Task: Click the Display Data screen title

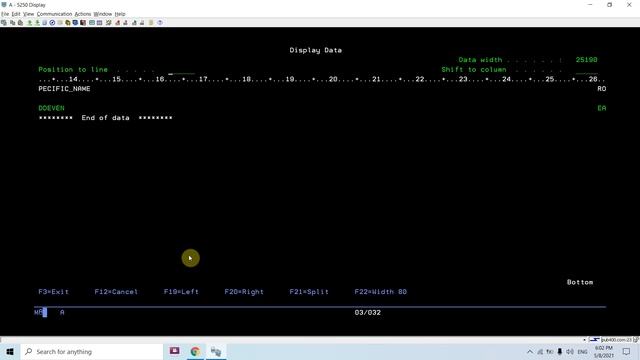Action: 316,50
